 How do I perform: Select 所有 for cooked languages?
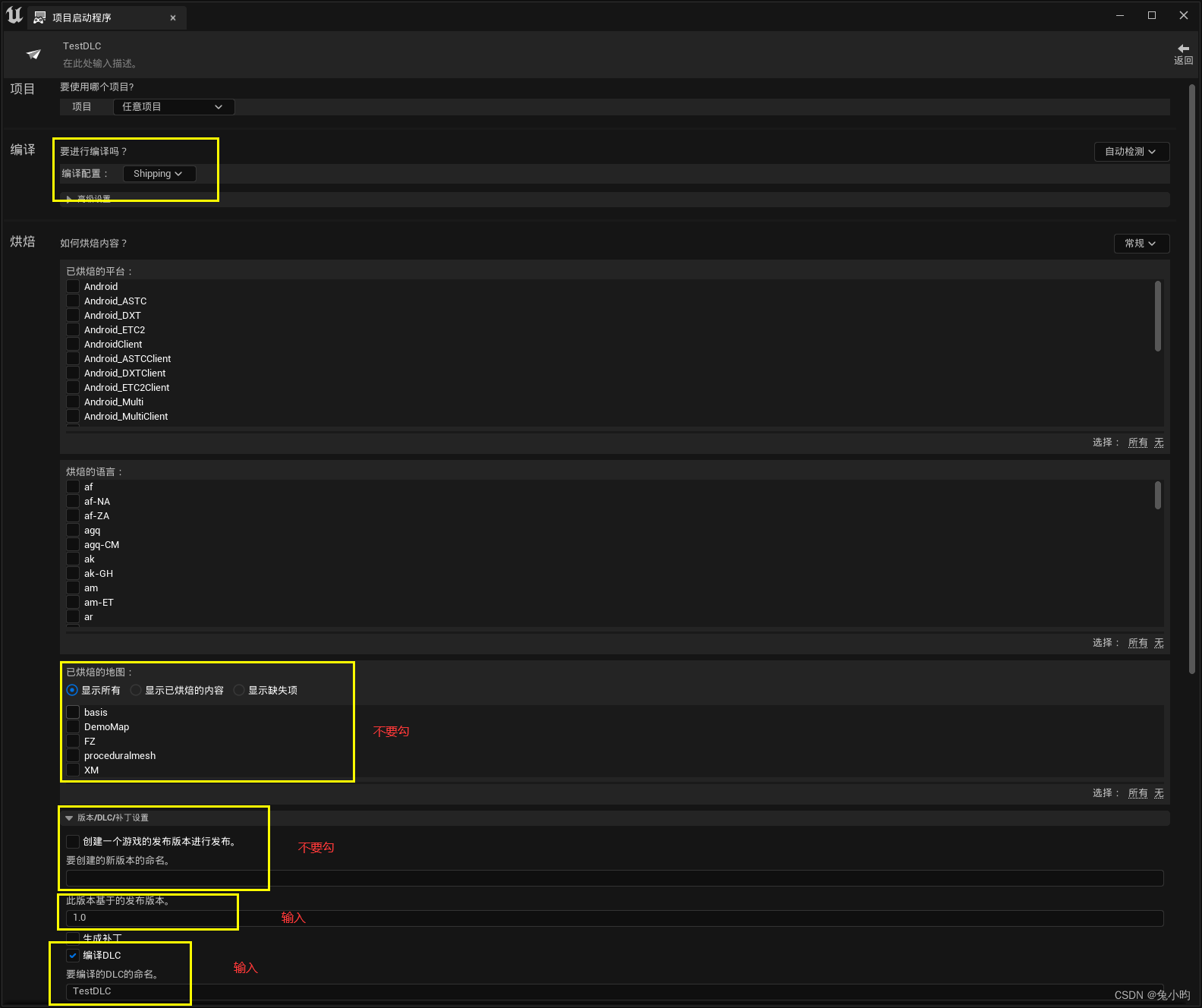click(1137, 643)
